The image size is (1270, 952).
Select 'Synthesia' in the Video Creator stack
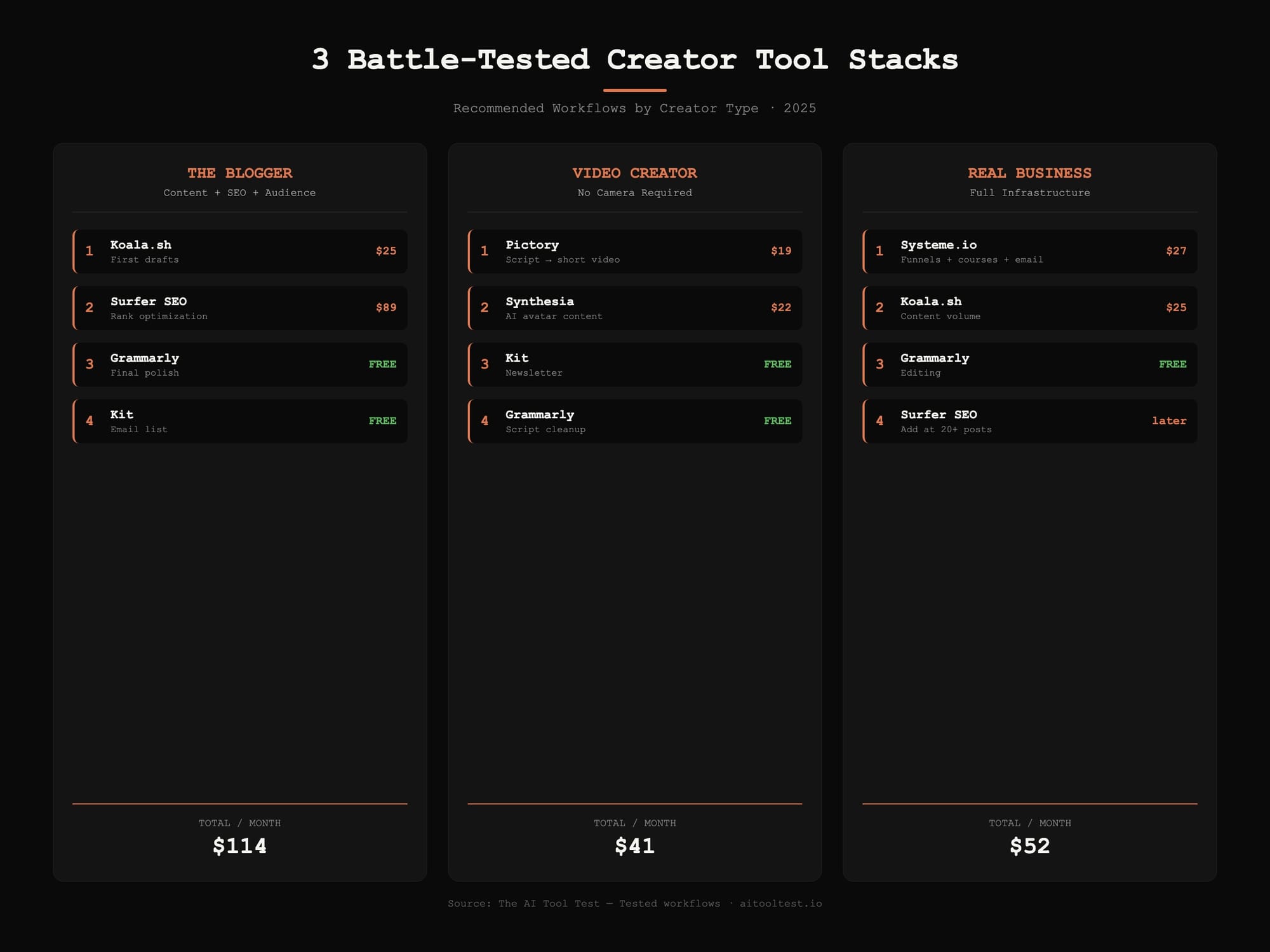(540, 301)
